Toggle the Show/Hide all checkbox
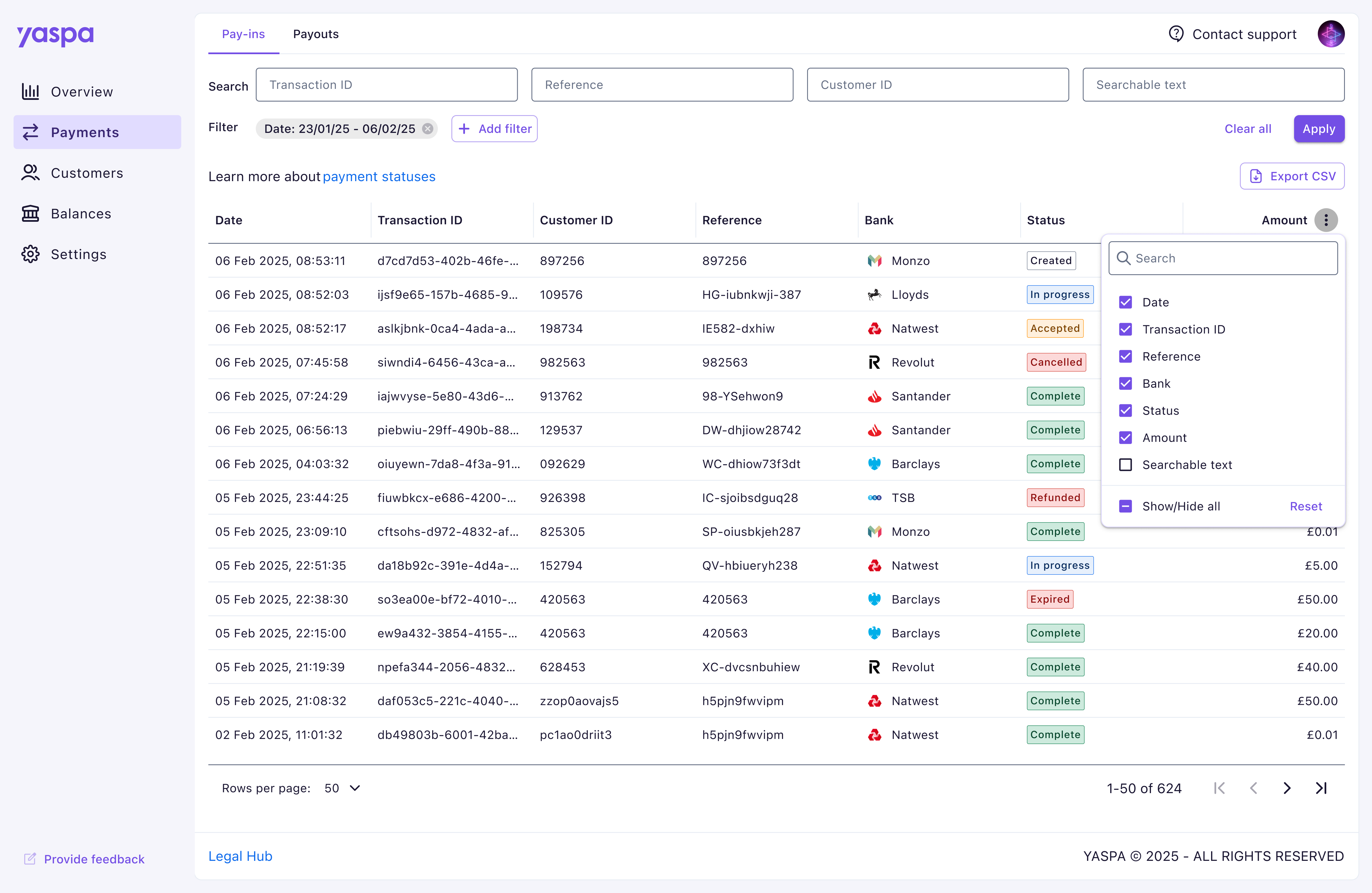1372x893 pixels. [x=1125, y=506]
